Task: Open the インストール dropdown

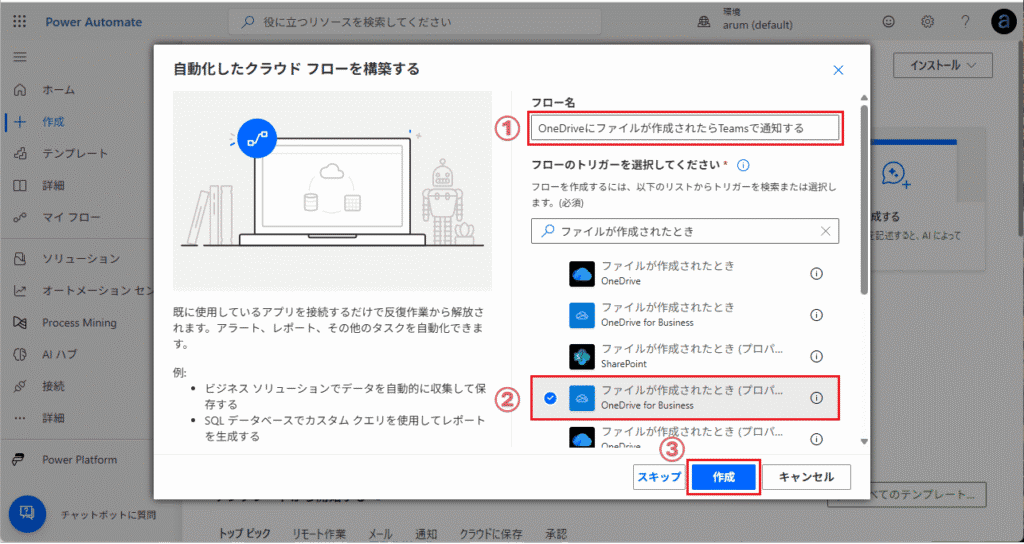Action: [942, 65]
